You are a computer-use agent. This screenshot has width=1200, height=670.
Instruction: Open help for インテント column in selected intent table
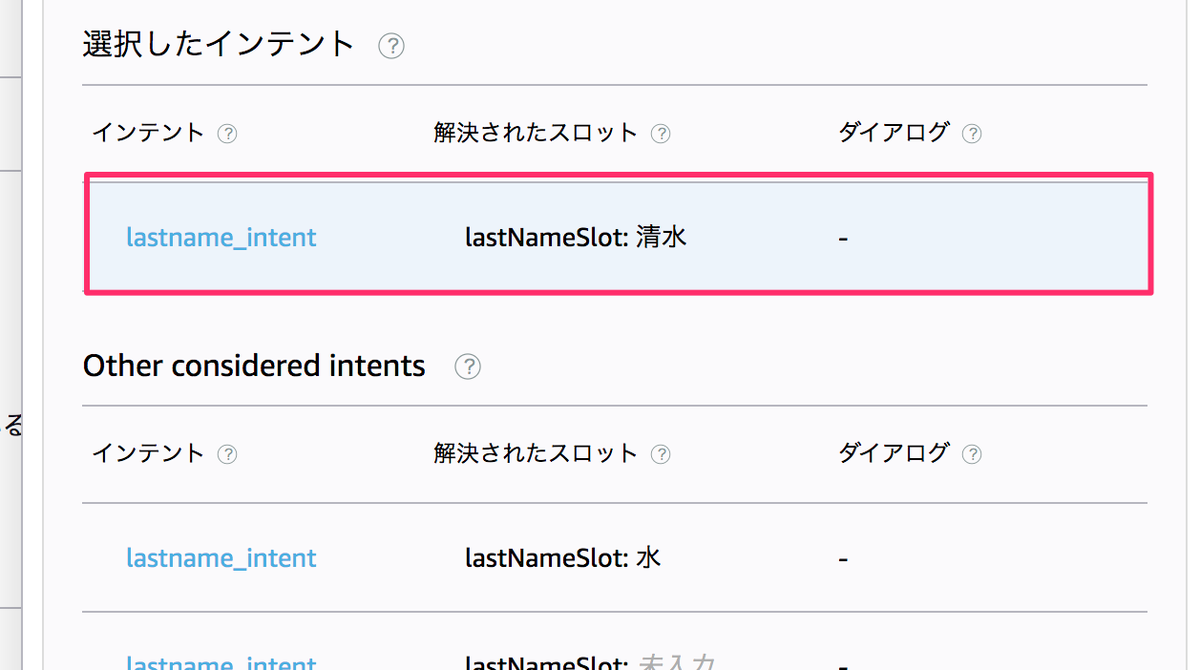[x=227, y=134]
